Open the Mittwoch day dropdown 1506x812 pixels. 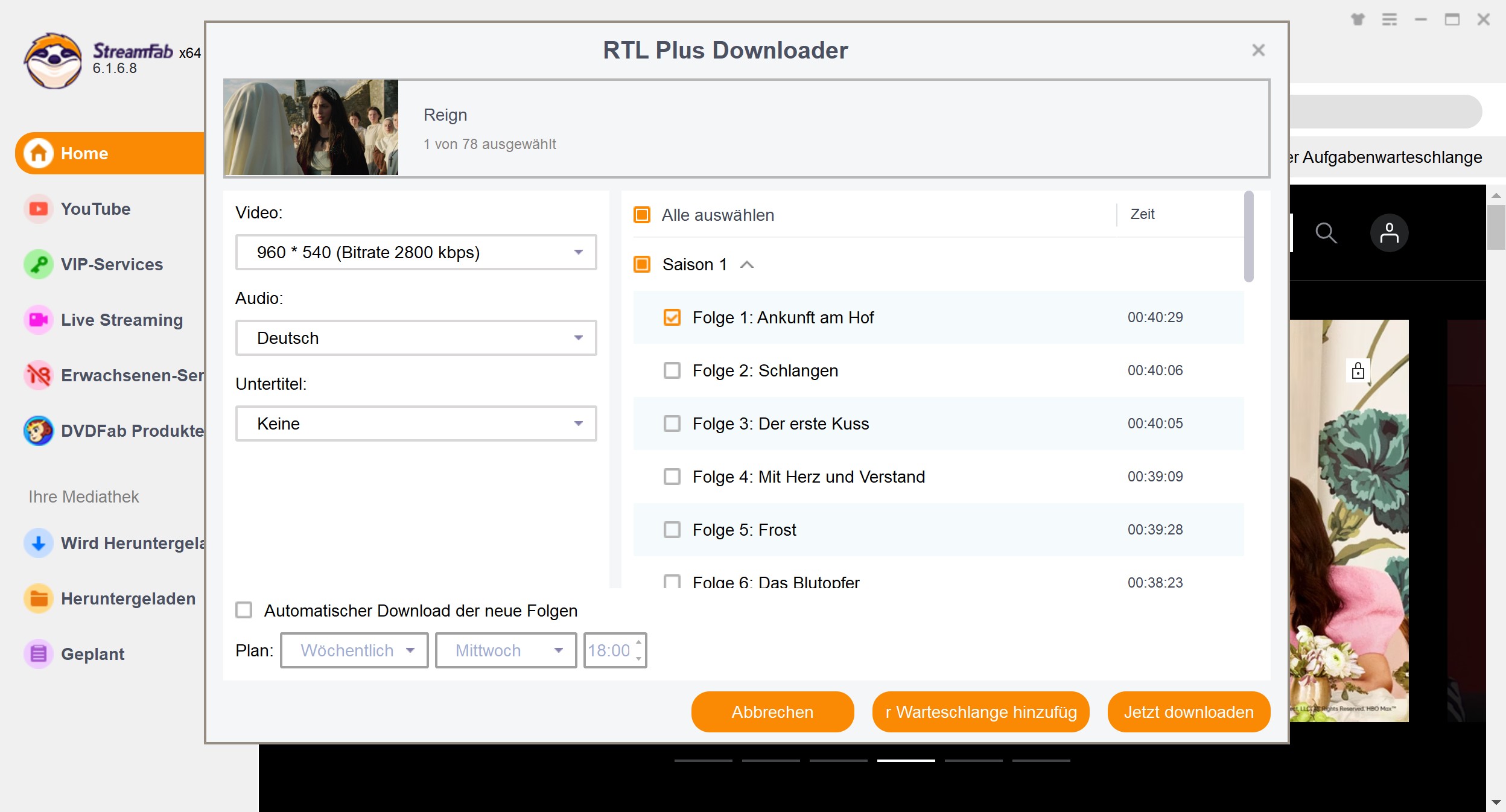coord(506,650)
